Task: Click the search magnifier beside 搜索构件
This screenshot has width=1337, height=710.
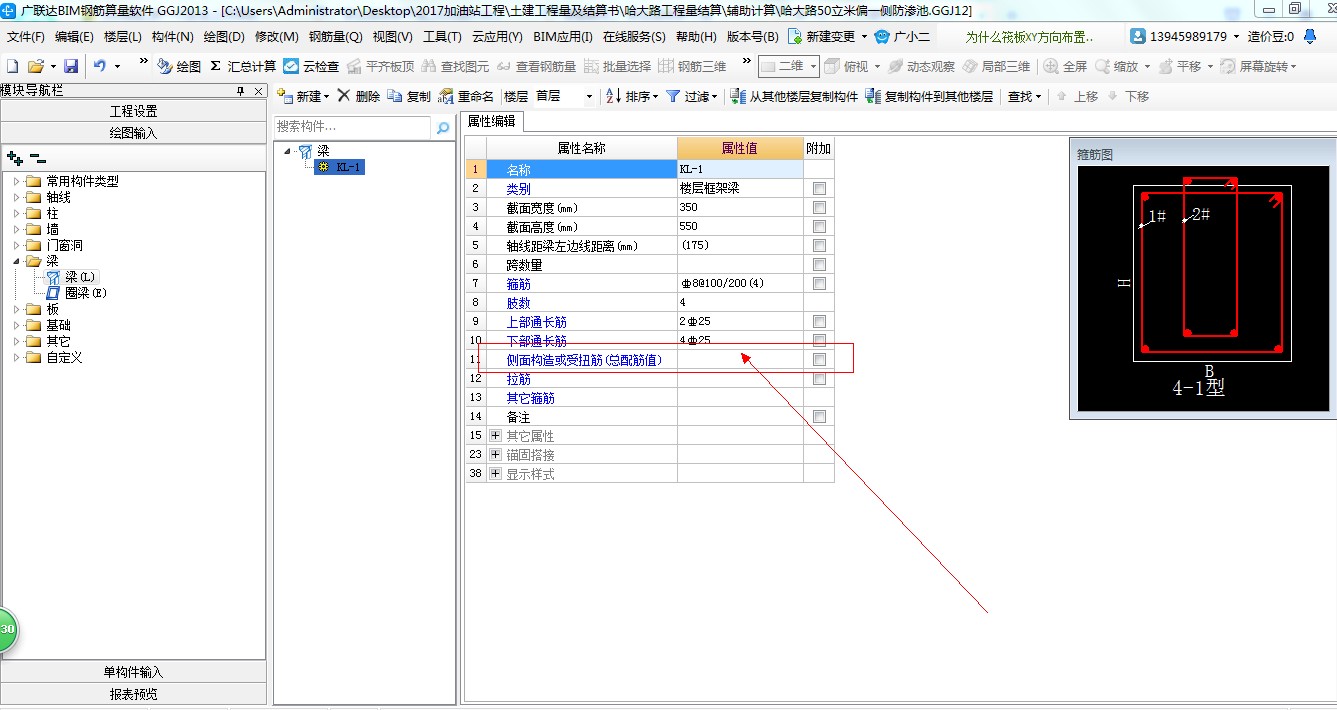Action: (443, 128)
